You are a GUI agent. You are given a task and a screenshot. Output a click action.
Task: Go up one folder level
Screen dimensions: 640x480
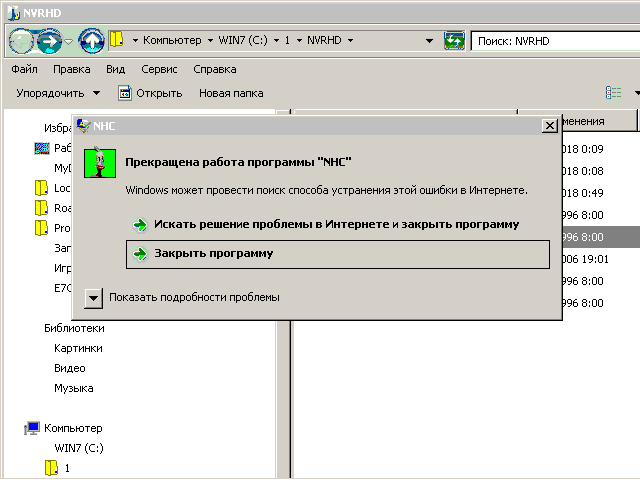91,41
